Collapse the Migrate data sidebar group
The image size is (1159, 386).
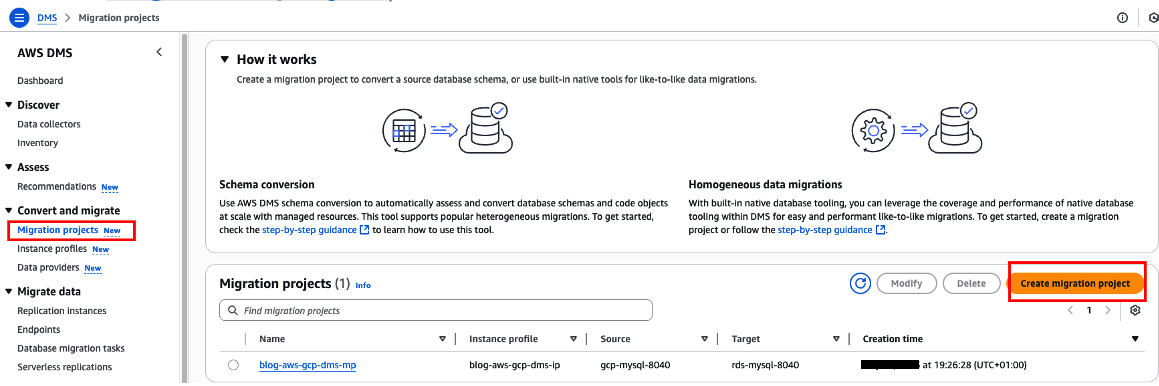click(9, 291)
